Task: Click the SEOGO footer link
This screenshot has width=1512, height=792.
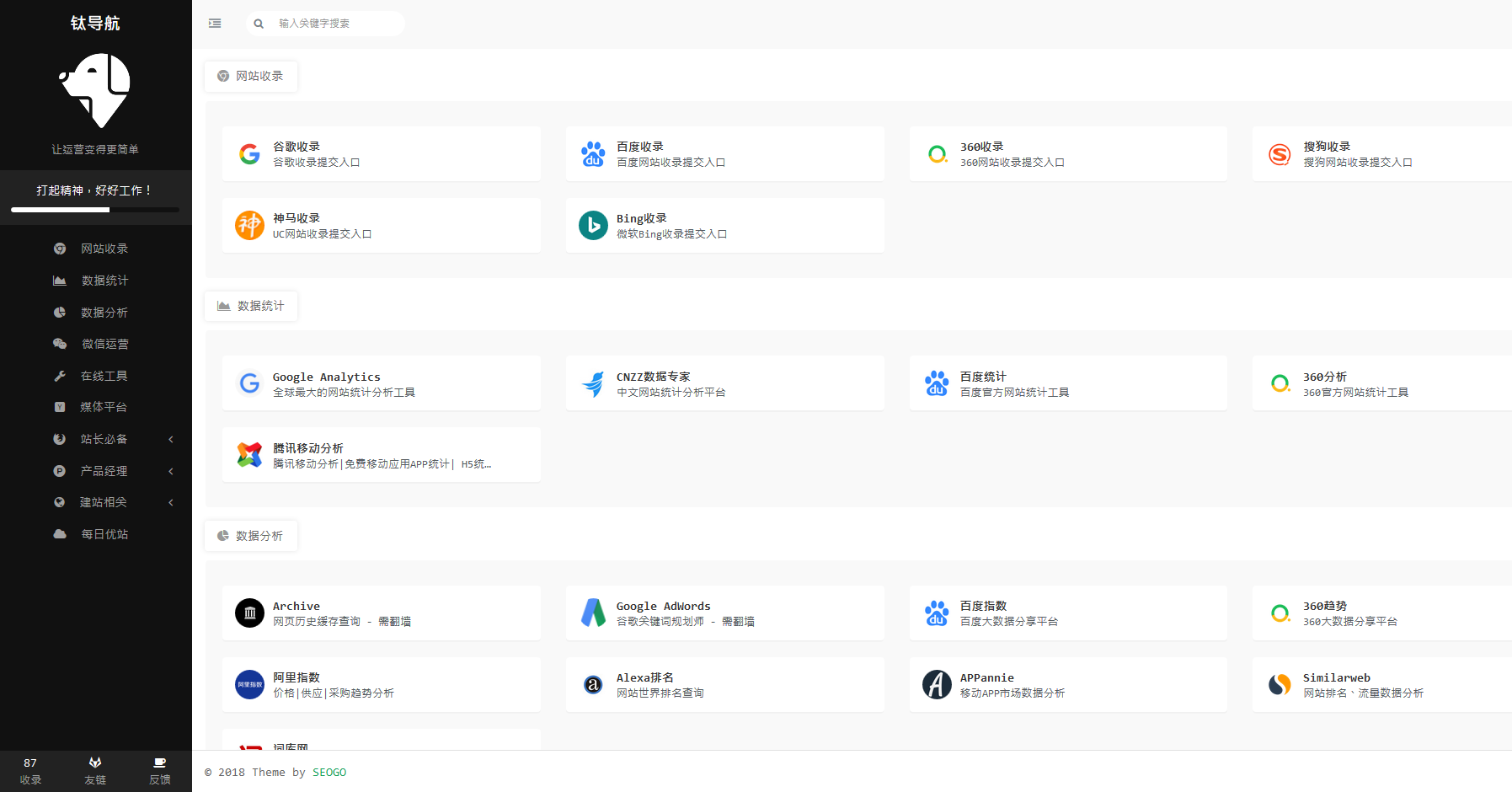Action: click(x=329, y=773)
